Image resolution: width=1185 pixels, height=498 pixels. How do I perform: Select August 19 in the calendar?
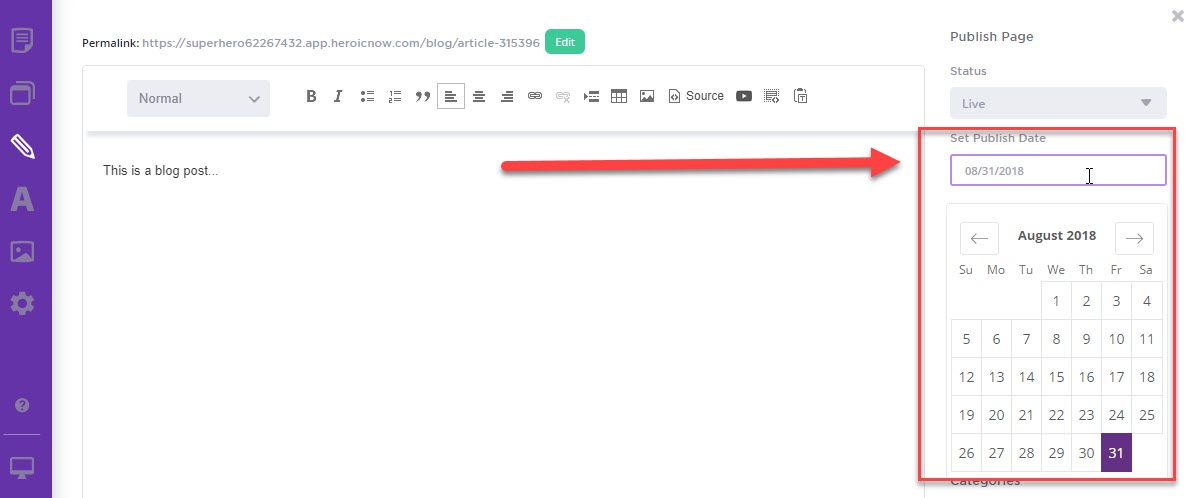tap(966, 414)
